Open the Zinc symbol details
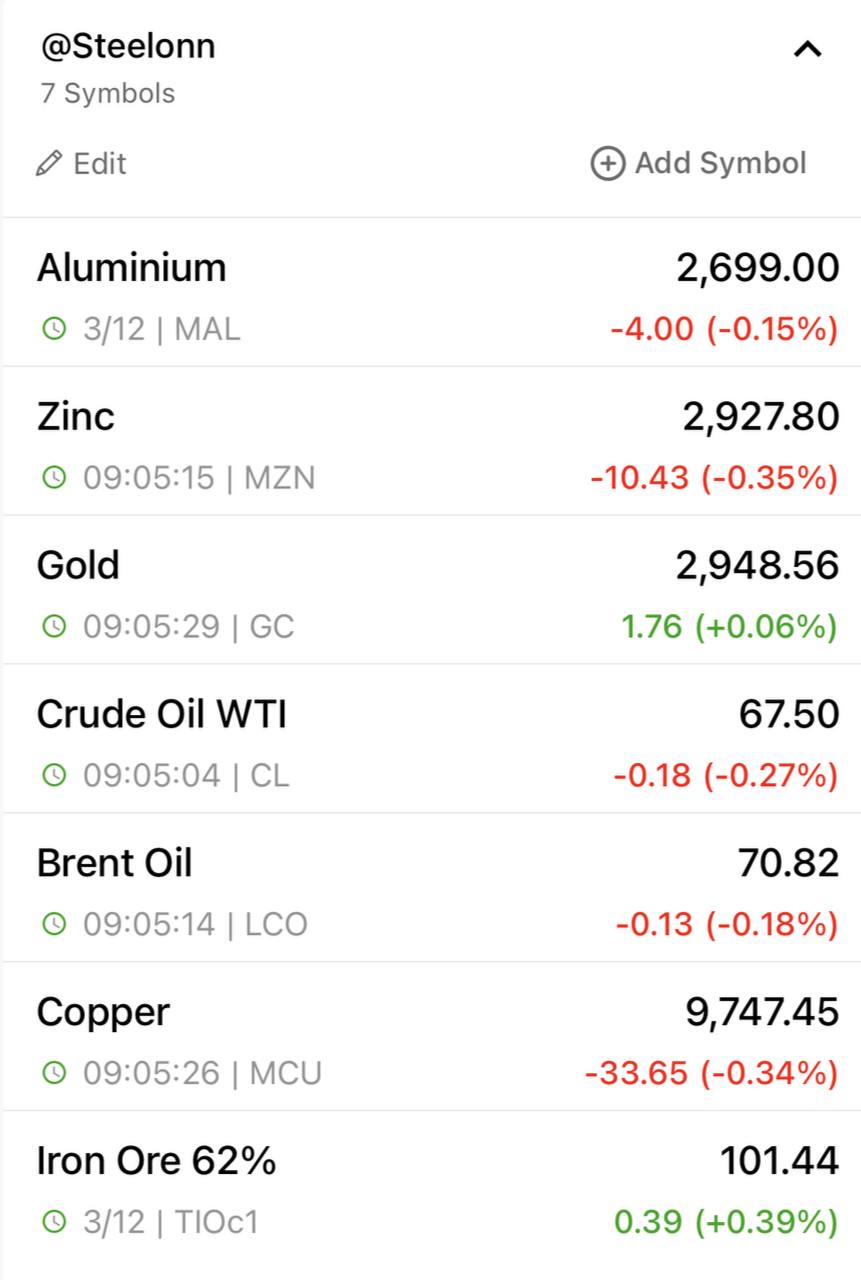The image size is (861, 1280). [431, 441]
